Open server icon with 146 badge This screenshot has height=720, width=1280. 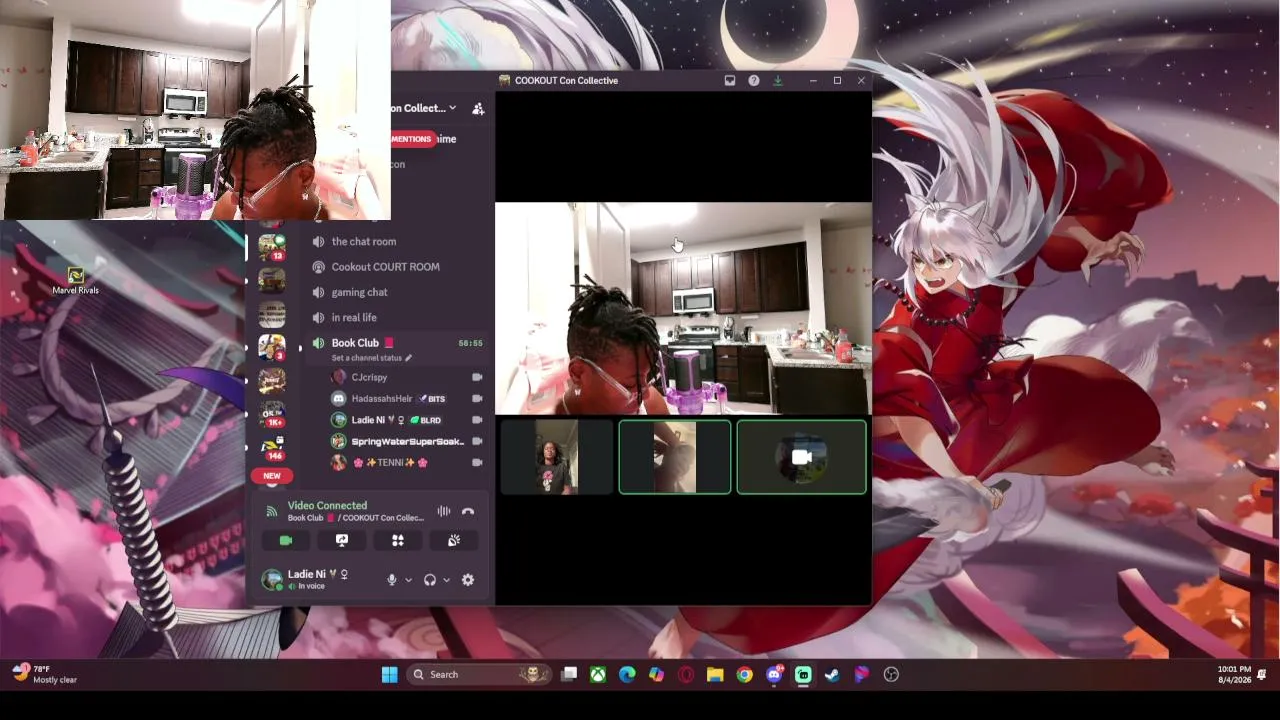coord(272,447)
